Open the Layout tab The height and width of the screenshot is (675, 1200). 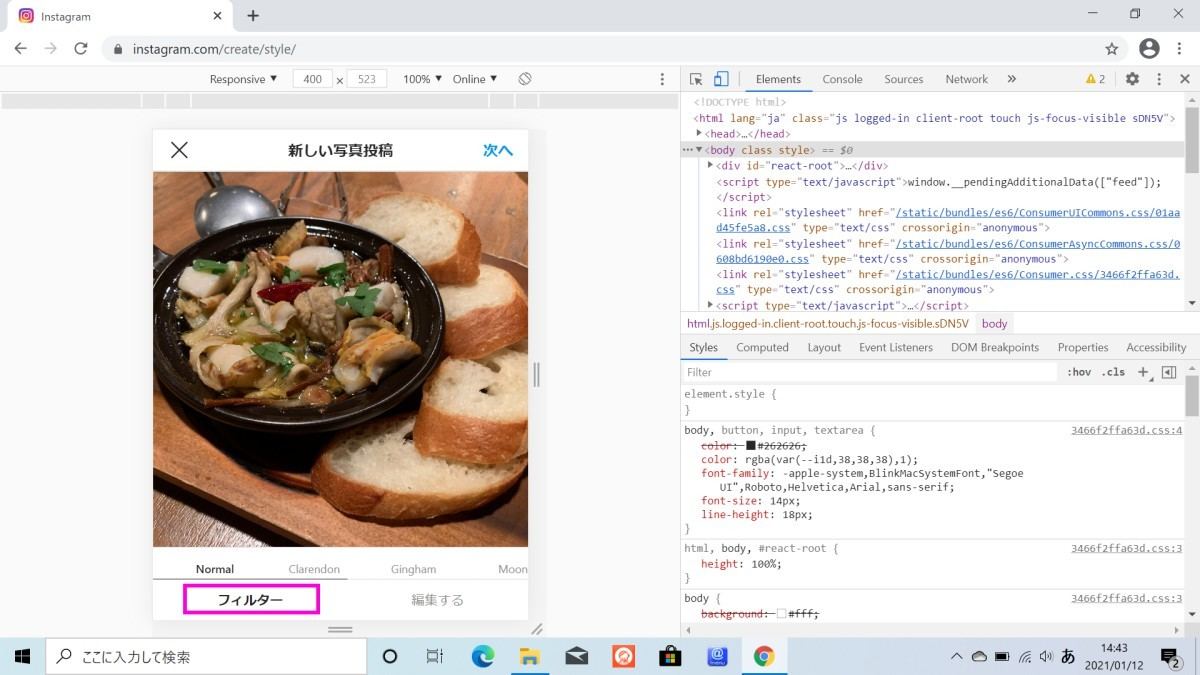pyautogui.click(x=824, y=347)
